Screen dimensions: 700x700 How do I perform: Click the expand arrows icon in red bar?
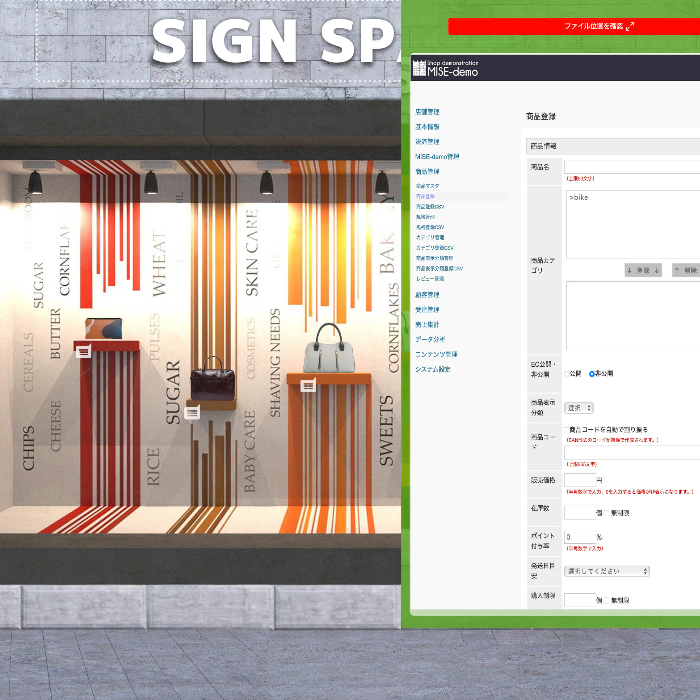click(629, 27)
